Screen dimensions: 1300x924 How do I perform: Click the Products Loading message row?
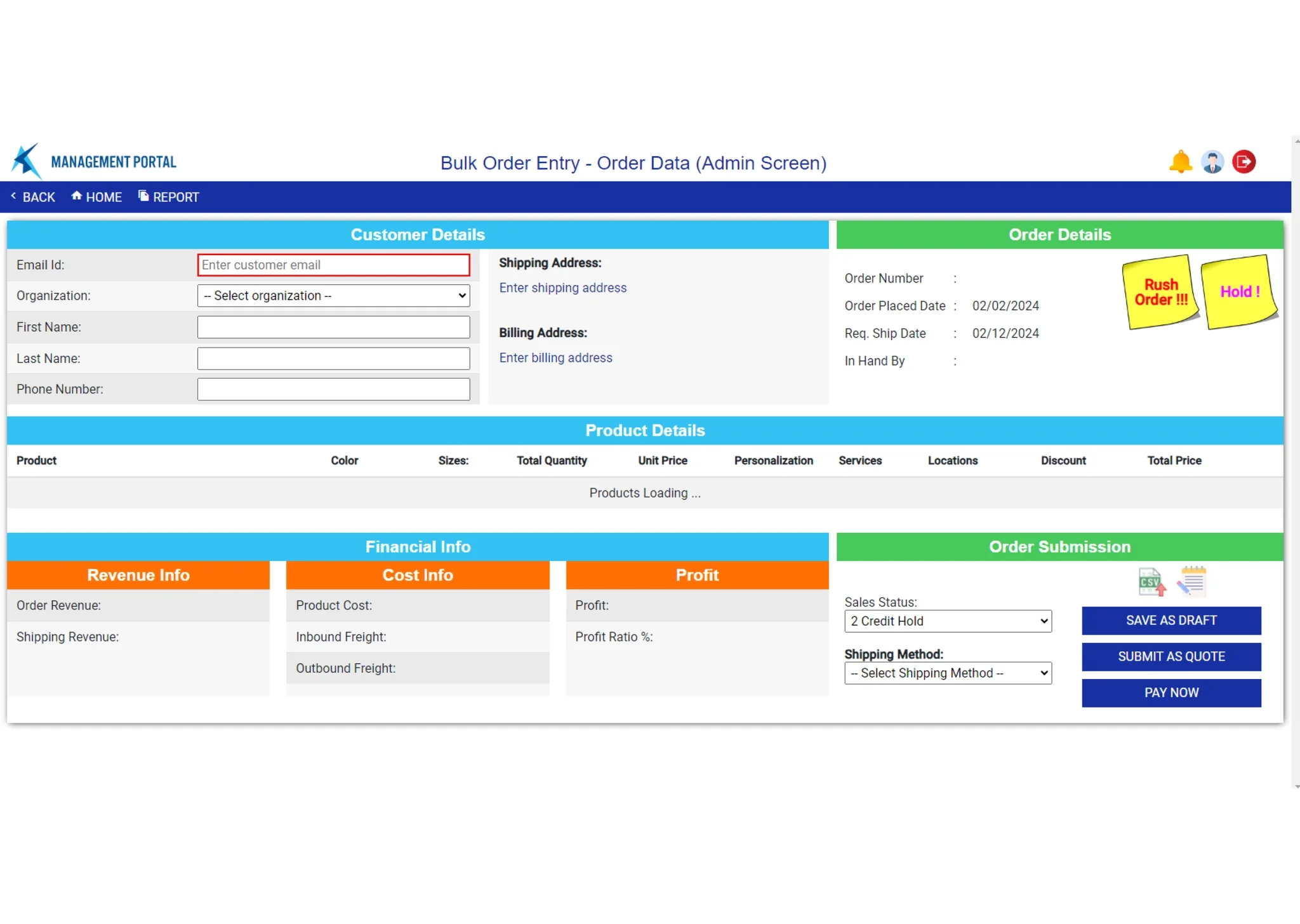coord(645,493)
